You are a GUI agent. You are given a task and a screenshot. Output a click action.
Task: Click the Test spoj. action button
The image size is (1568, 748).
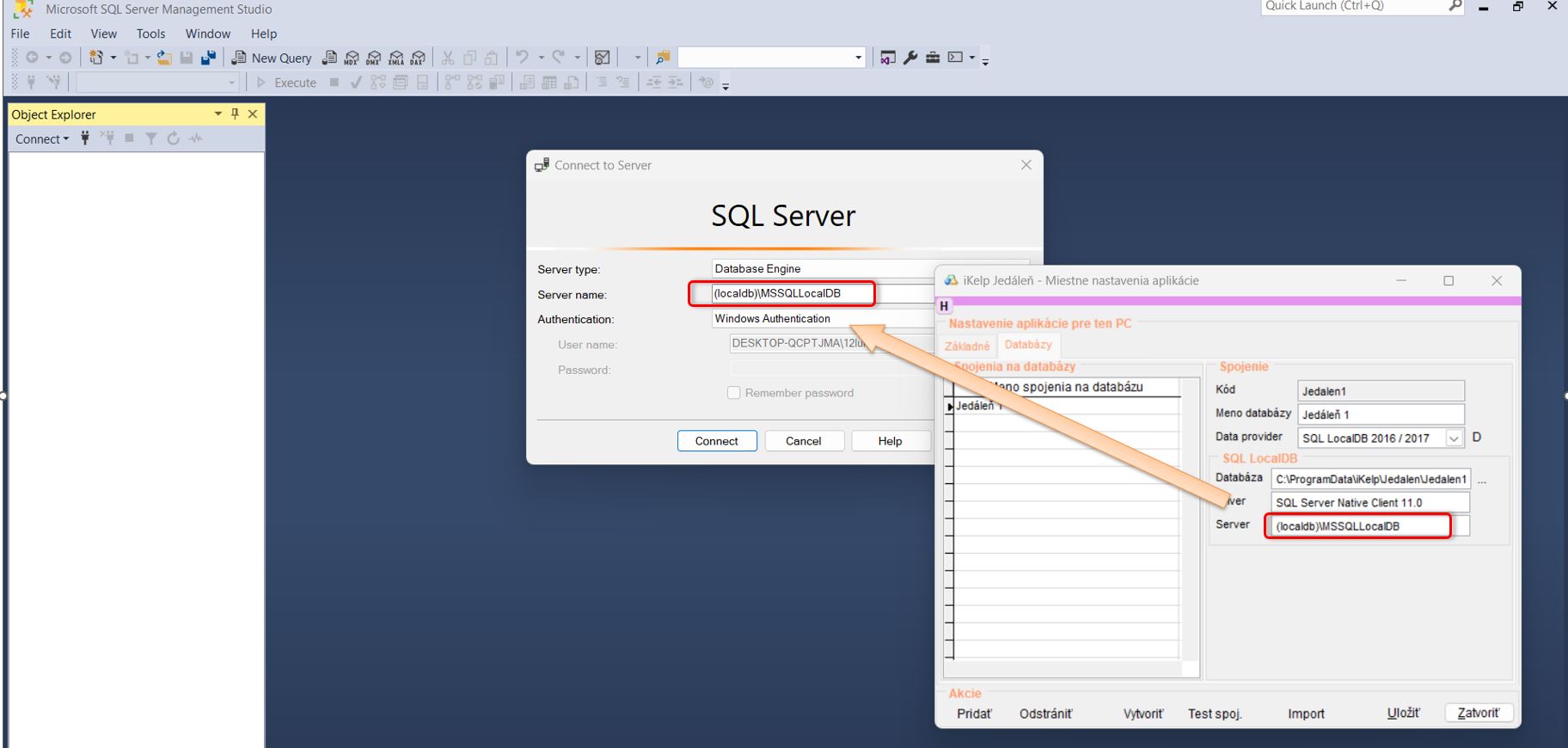(x=1215, y=714)
